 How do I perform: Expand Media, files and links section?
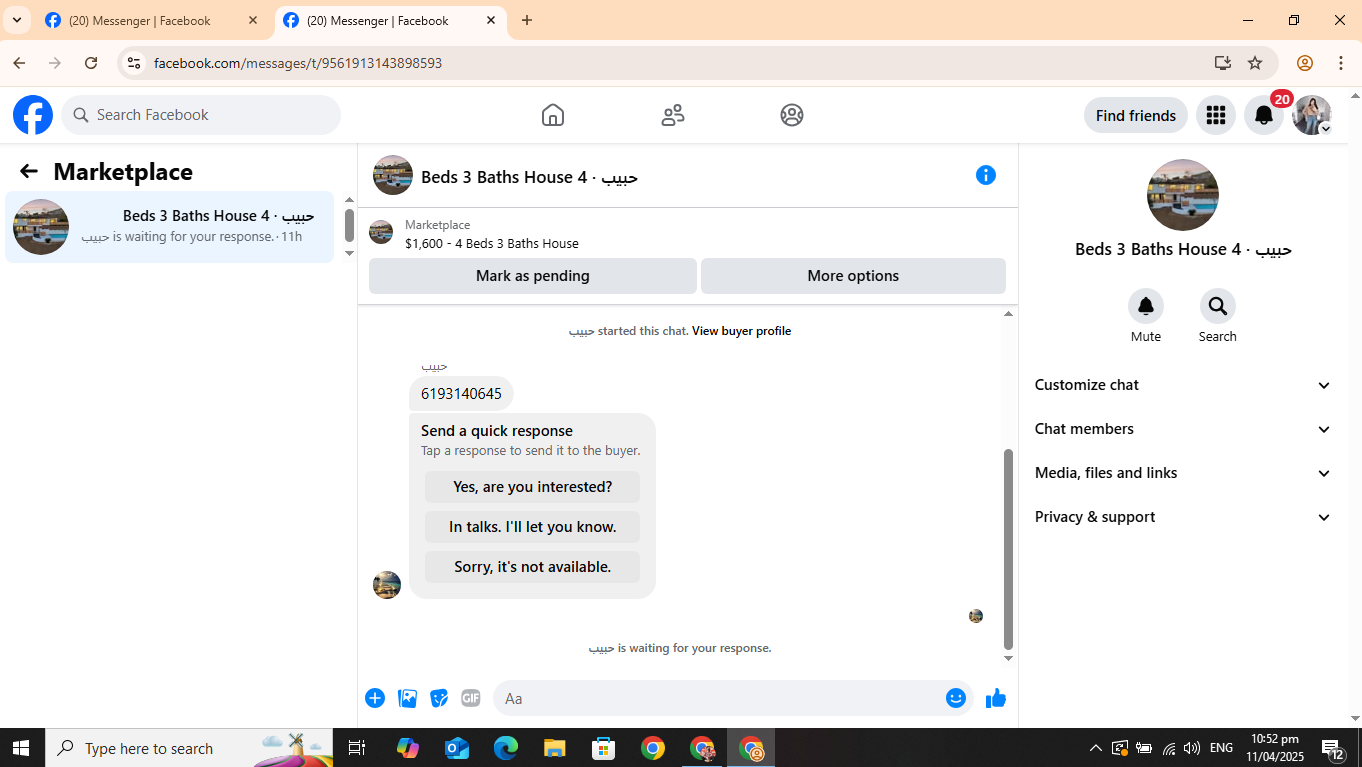click(x=1183, y=473)
